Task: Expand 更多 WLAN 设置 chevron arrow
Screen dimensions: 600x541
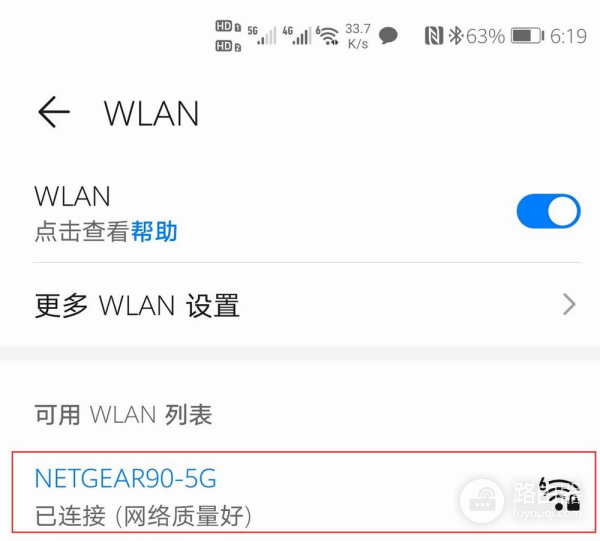Action: click(x=569, y=305)
